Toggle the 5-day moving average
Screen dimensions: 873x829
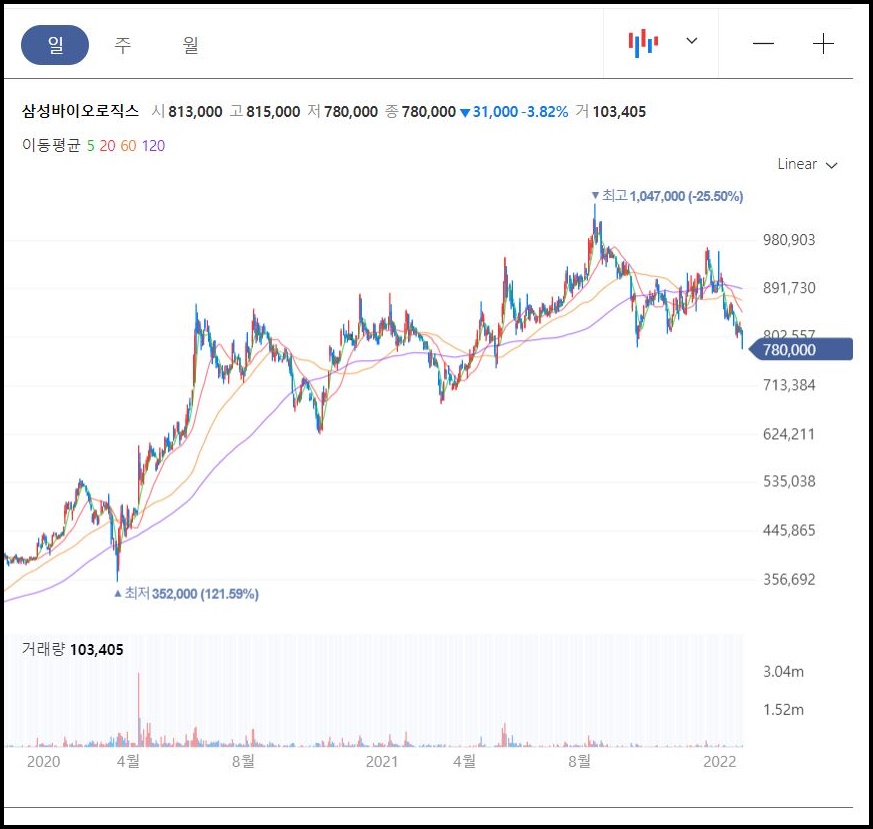[90, 146]
